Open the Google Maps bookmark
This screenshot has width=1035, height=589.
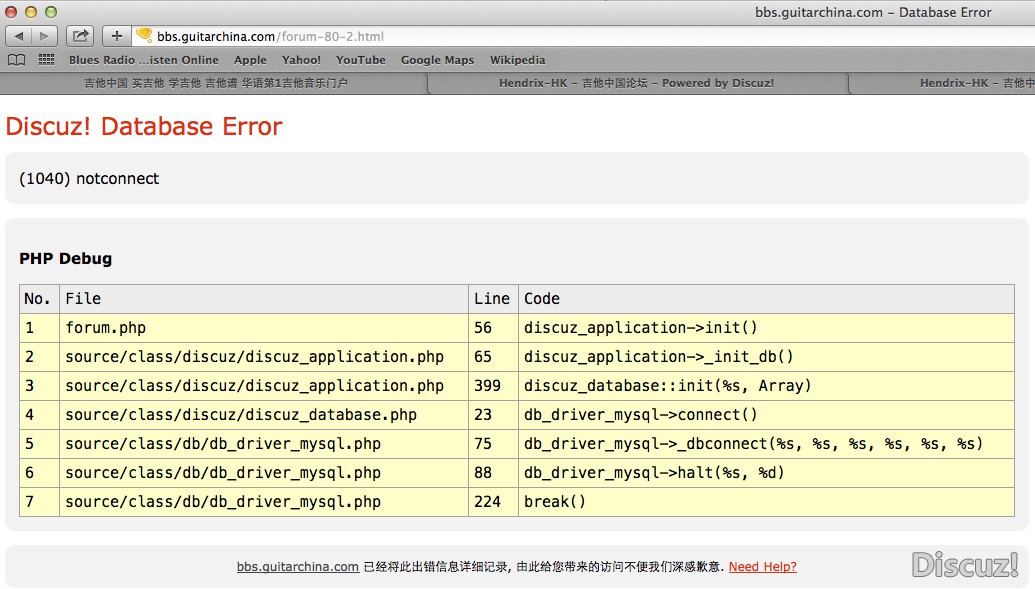[438, 60]
